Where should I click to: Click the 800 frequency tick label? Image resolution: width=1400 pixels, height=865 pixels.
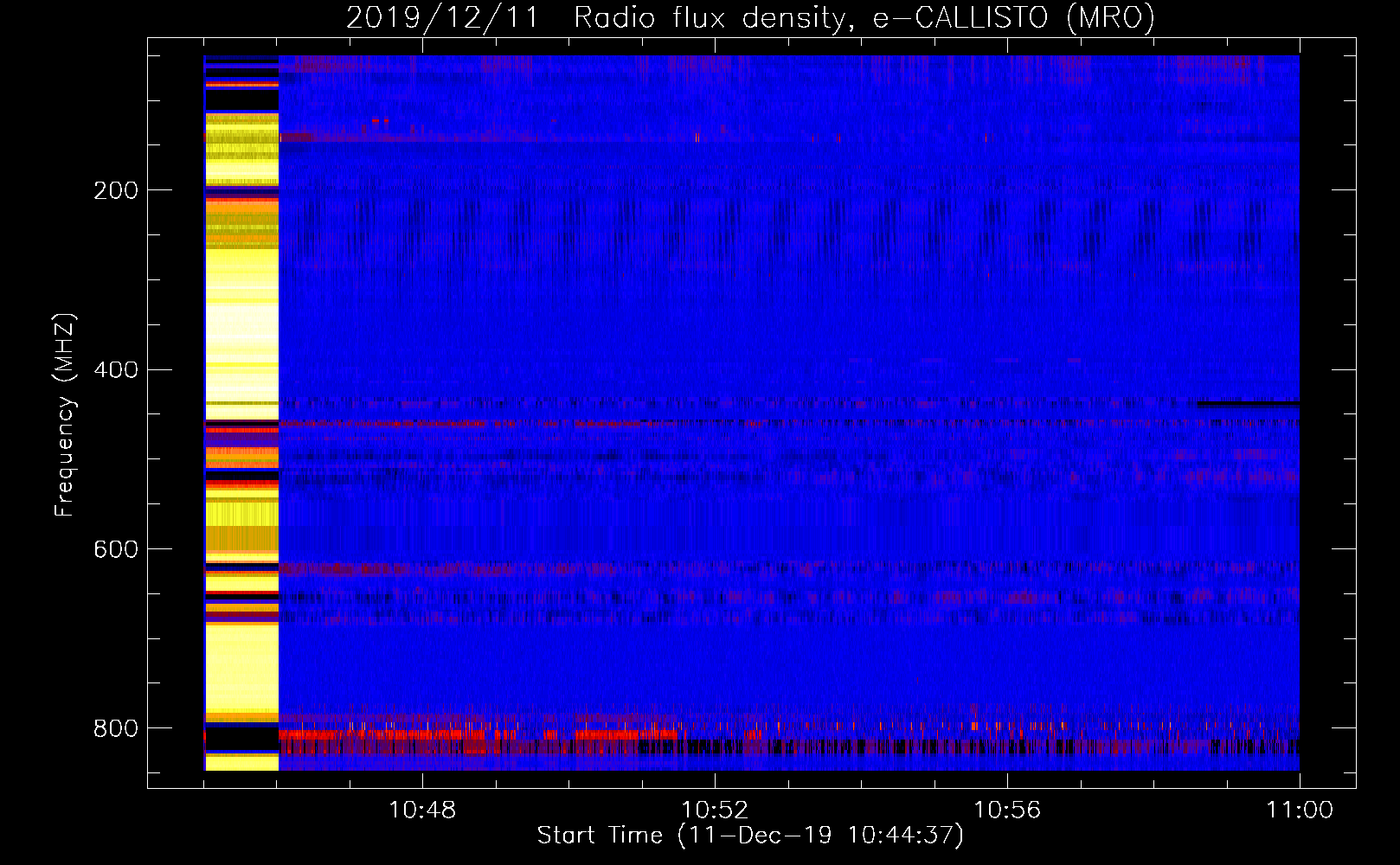point(115,728)
